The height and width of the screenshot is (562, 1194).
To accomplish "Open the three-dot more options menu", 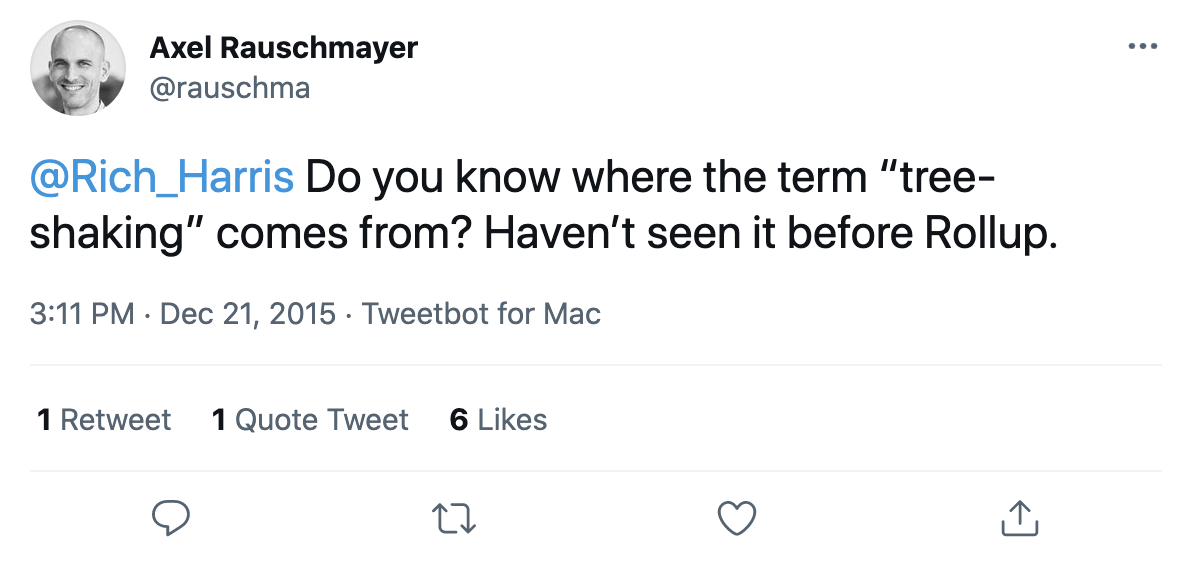I will (x=1141, y=47).
